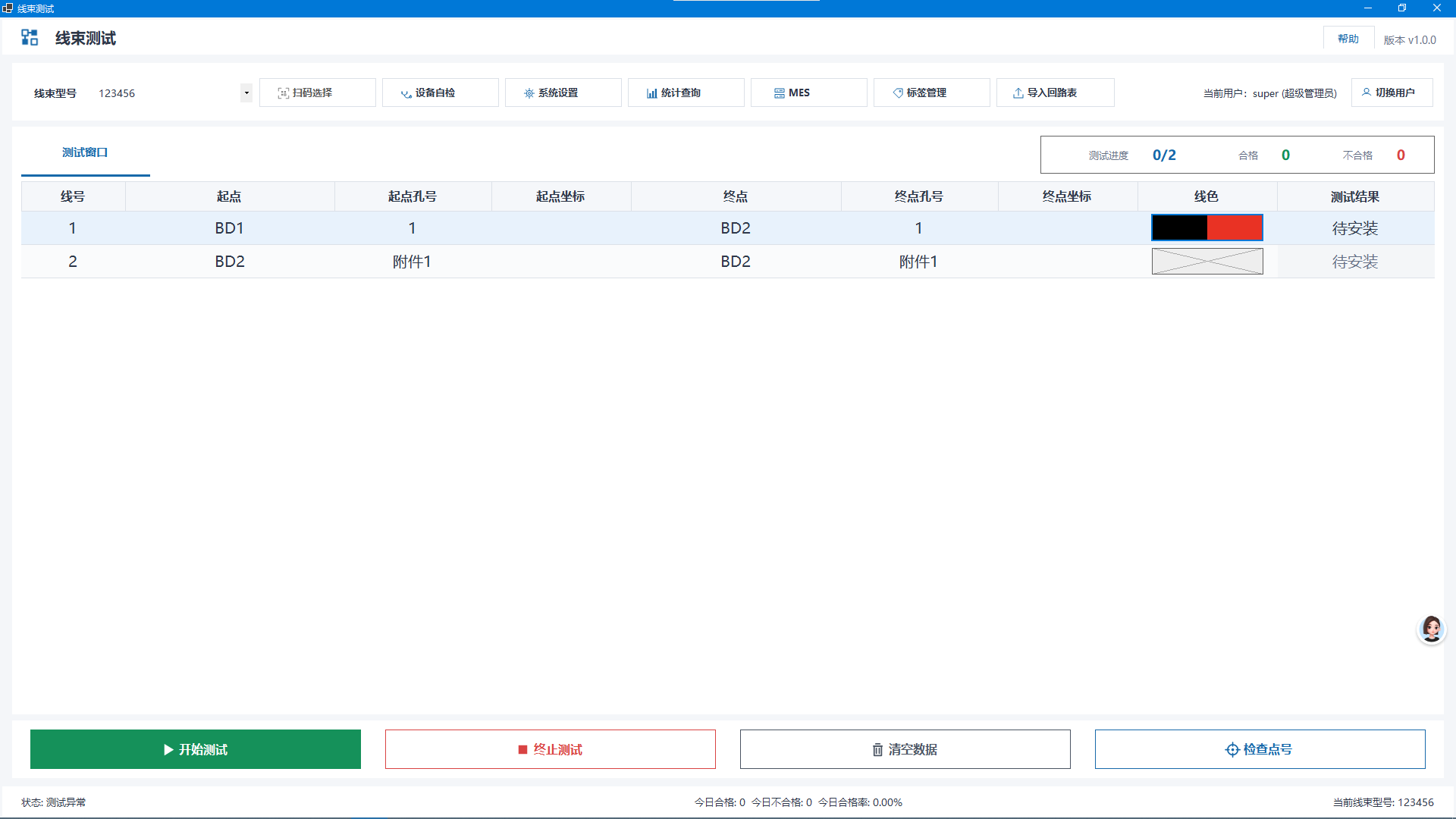Viewport: 1456px width, 819px height.
Task: Click the 线色 column header
Action: [1207, 196]
